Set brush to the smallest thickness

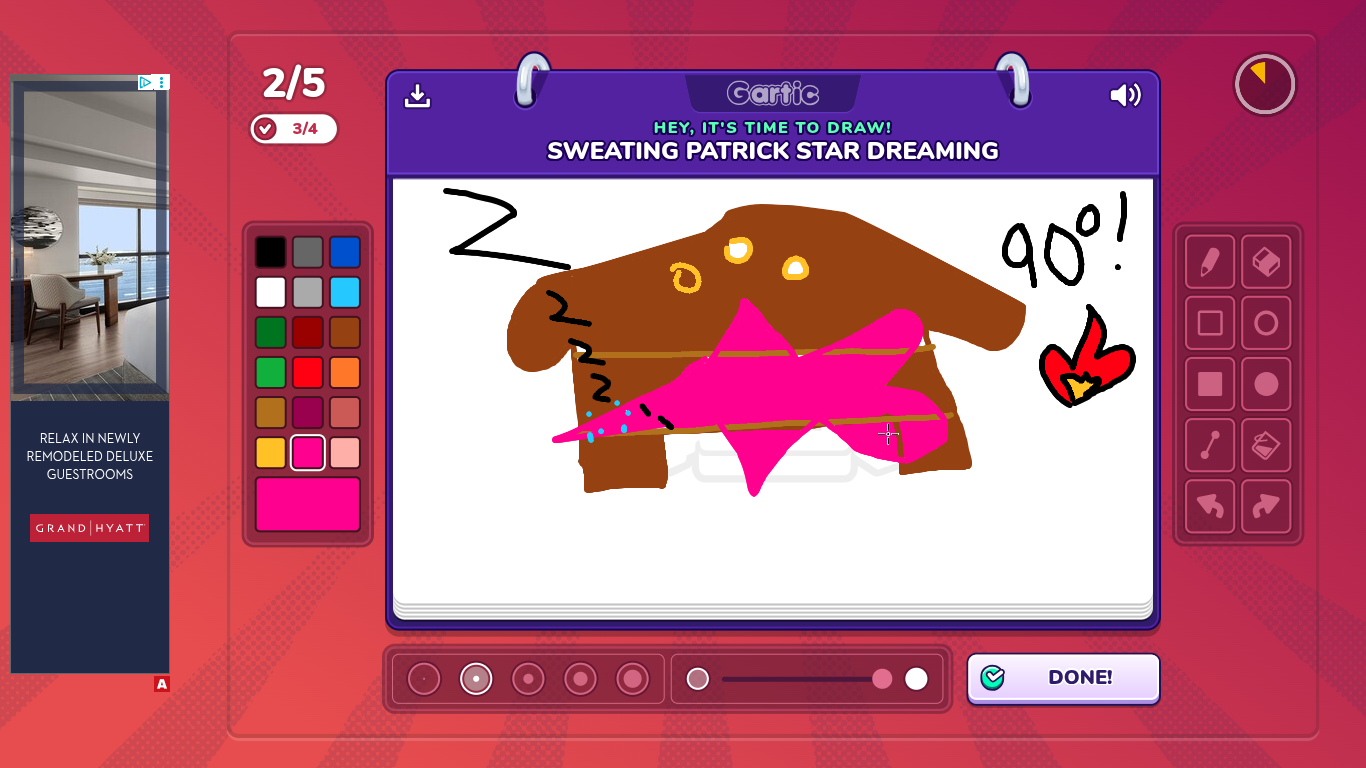pos(424,679)
